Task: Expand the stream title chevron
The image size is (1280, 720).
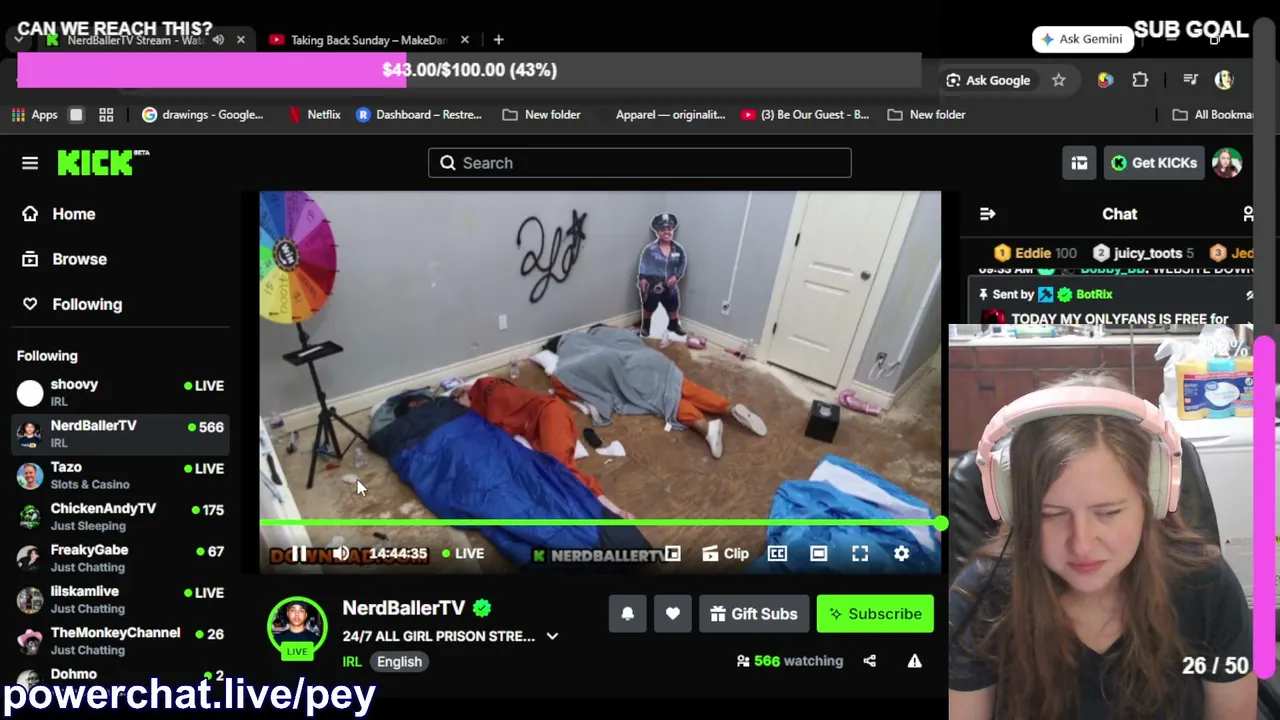Action: pyautogui.click(x=552, y=637)
